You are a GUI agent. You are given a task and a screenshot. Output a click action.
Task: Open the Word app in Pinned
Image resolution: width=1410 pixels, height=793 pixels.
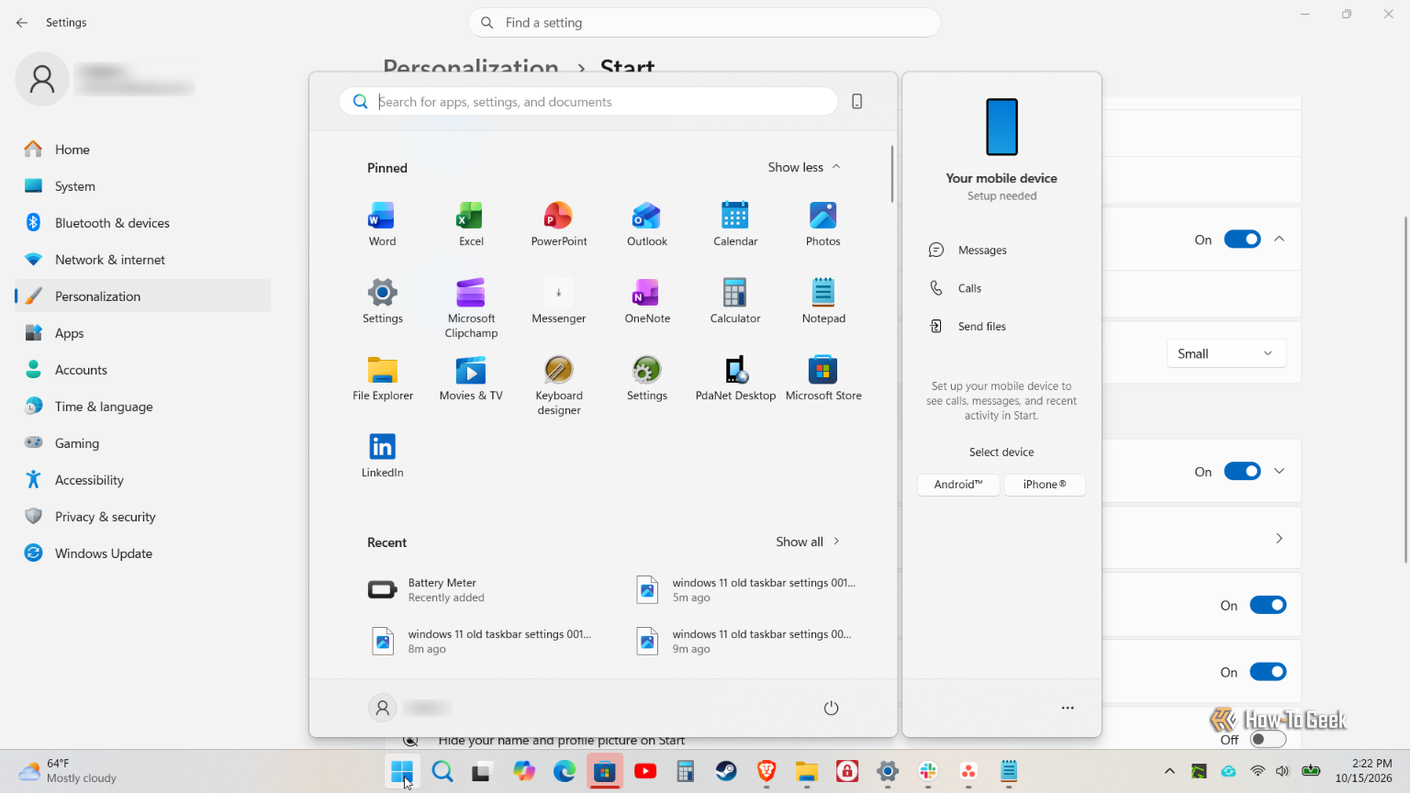click(x=382, y=224)
